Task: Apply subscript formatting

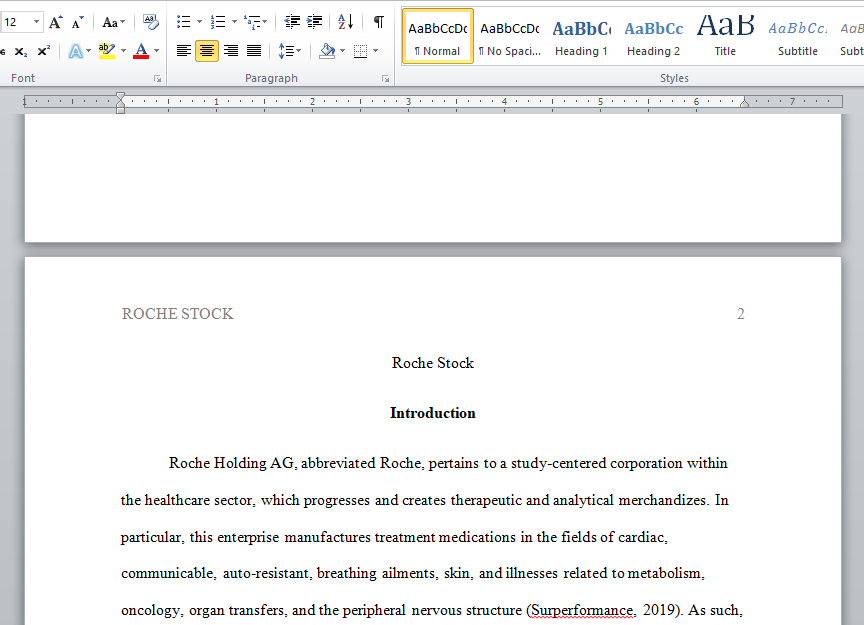Action: (21, 51)
